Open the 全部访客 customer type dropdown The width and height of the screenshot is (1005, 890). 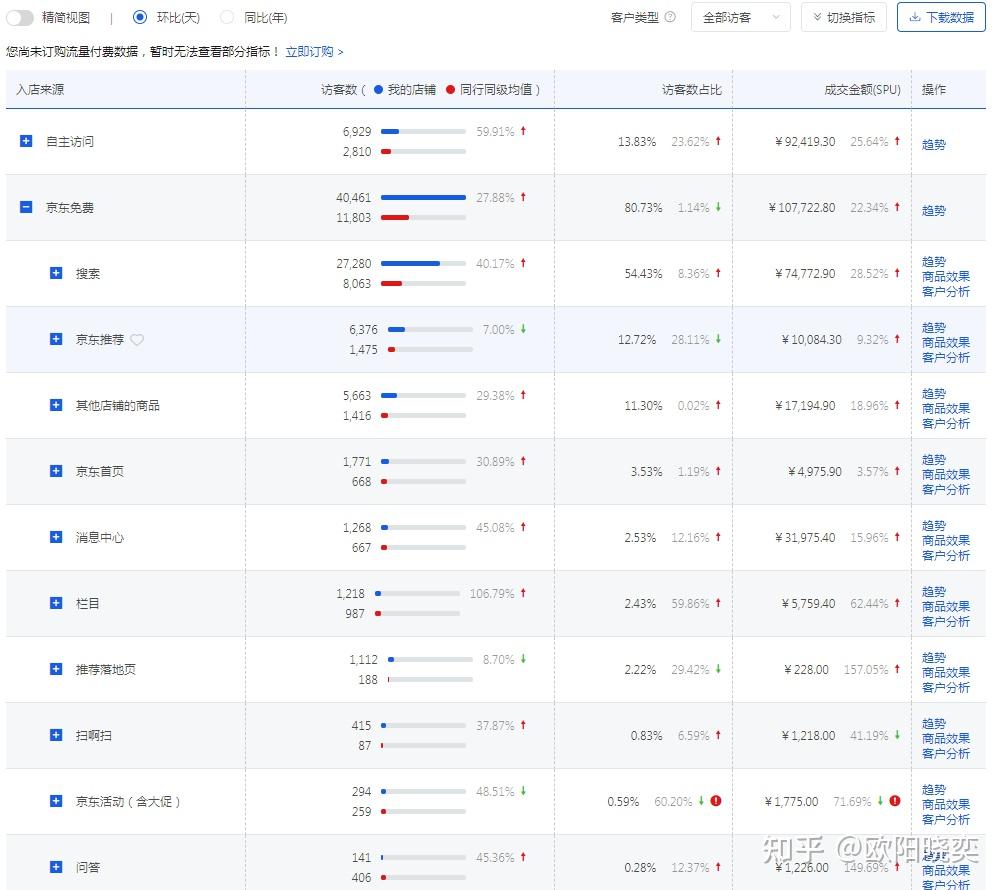(x=740, y=17)
